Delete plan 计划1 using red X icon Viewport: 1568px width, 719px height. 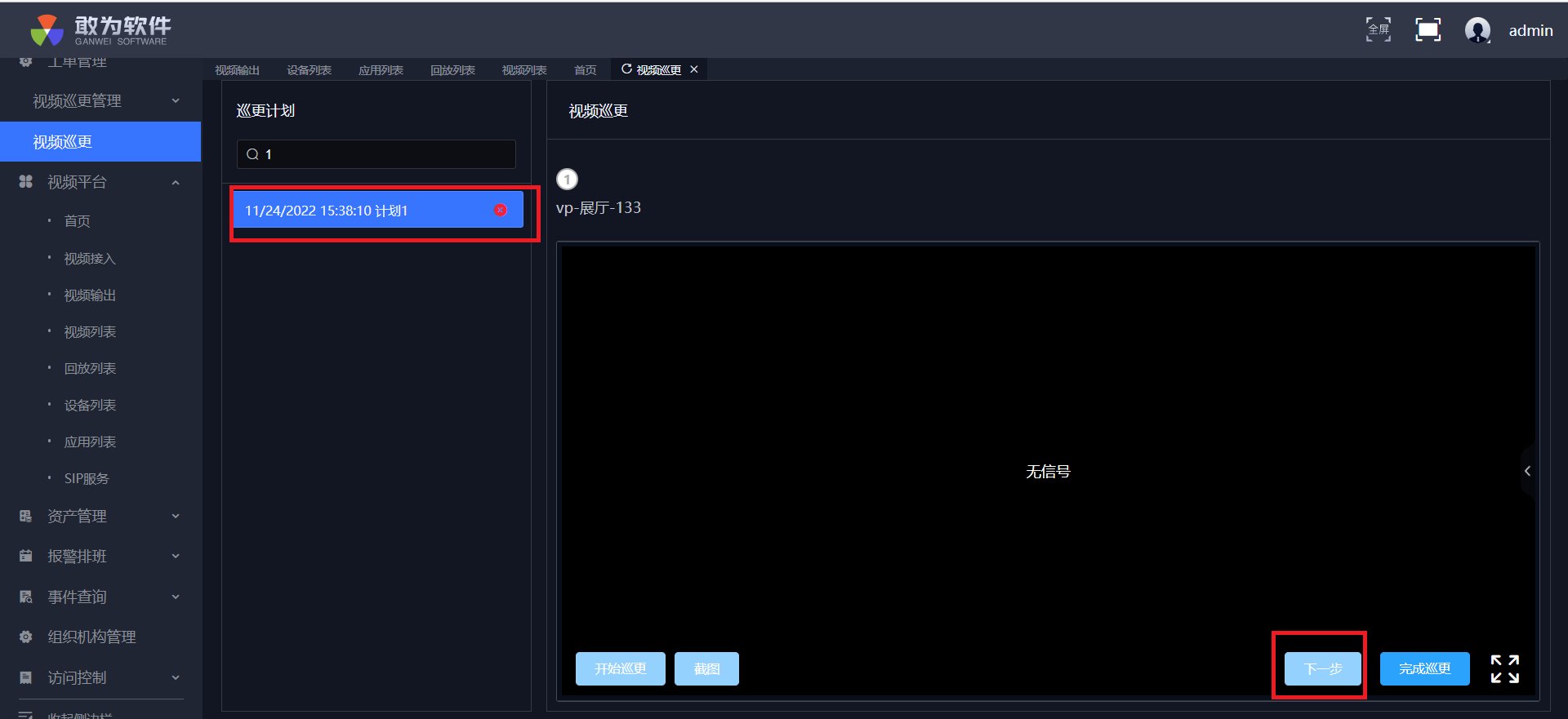pyautogui.click(x=501, y=211)
